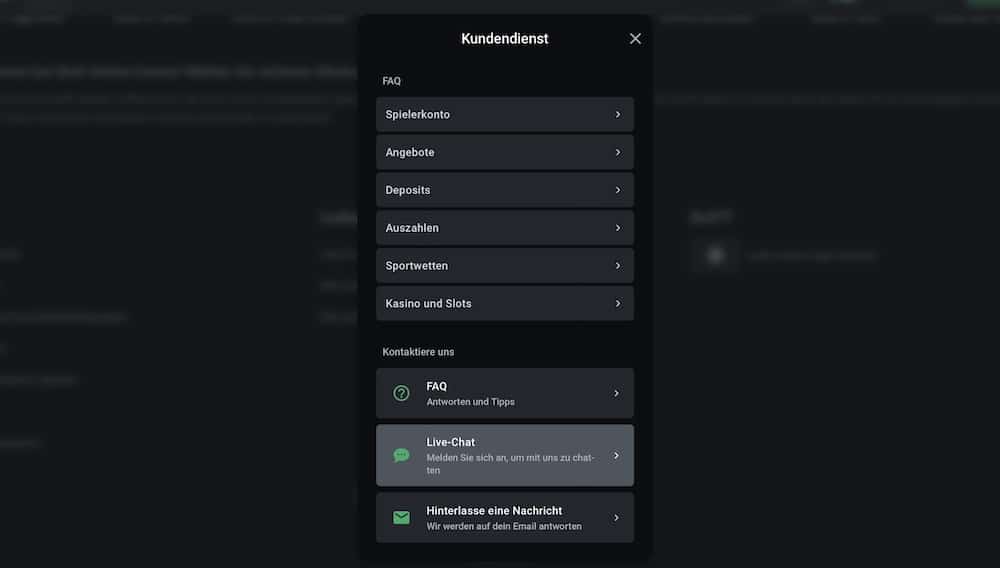Expand the Angebote chevron arrow
The width and height of the screenshot is (1000, 568).
click(x=617, y=152)
